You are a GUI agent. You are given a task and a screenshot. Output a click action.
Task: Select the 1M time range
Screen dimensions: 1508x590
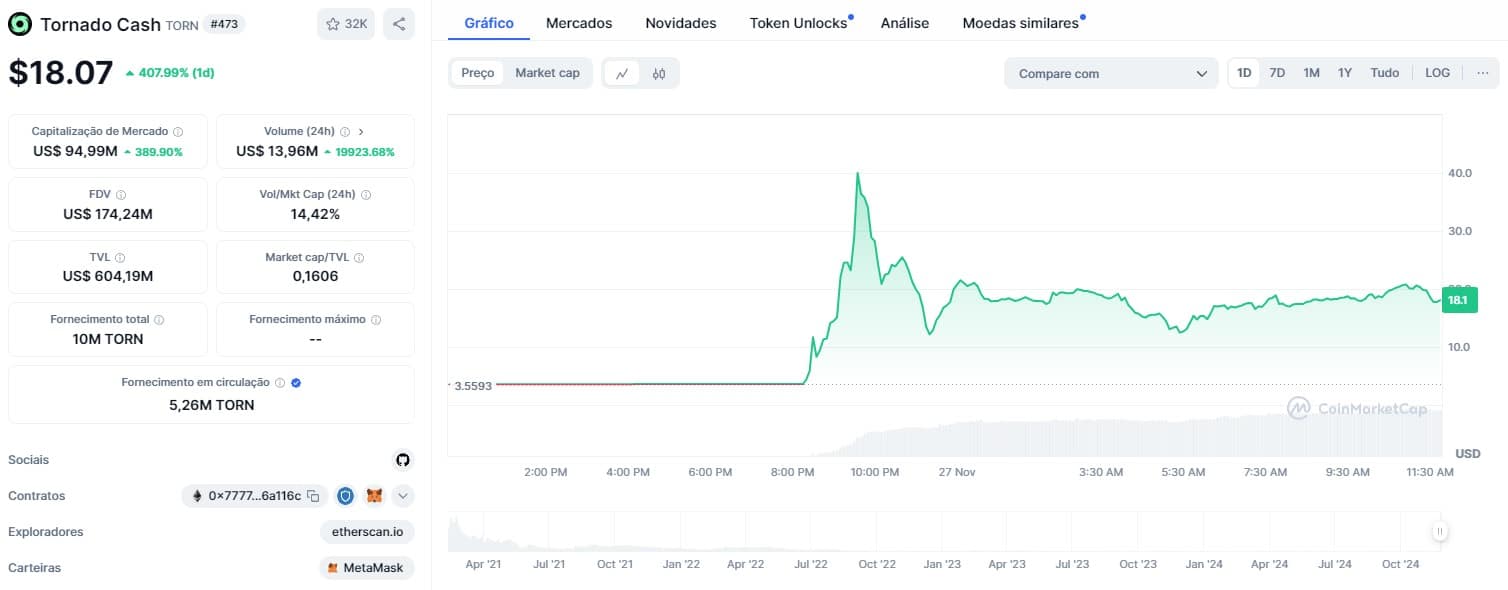(1311, 73)
